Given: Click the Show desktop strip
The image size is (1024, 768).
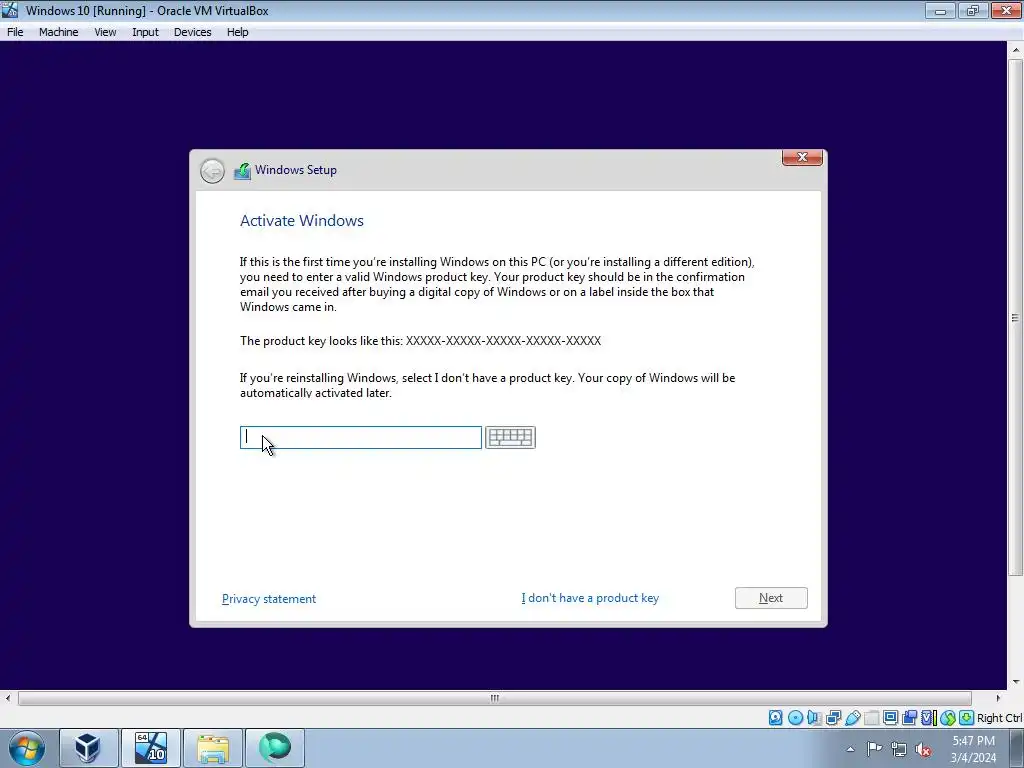Looking at the screenshot, I should point(1016,748).
